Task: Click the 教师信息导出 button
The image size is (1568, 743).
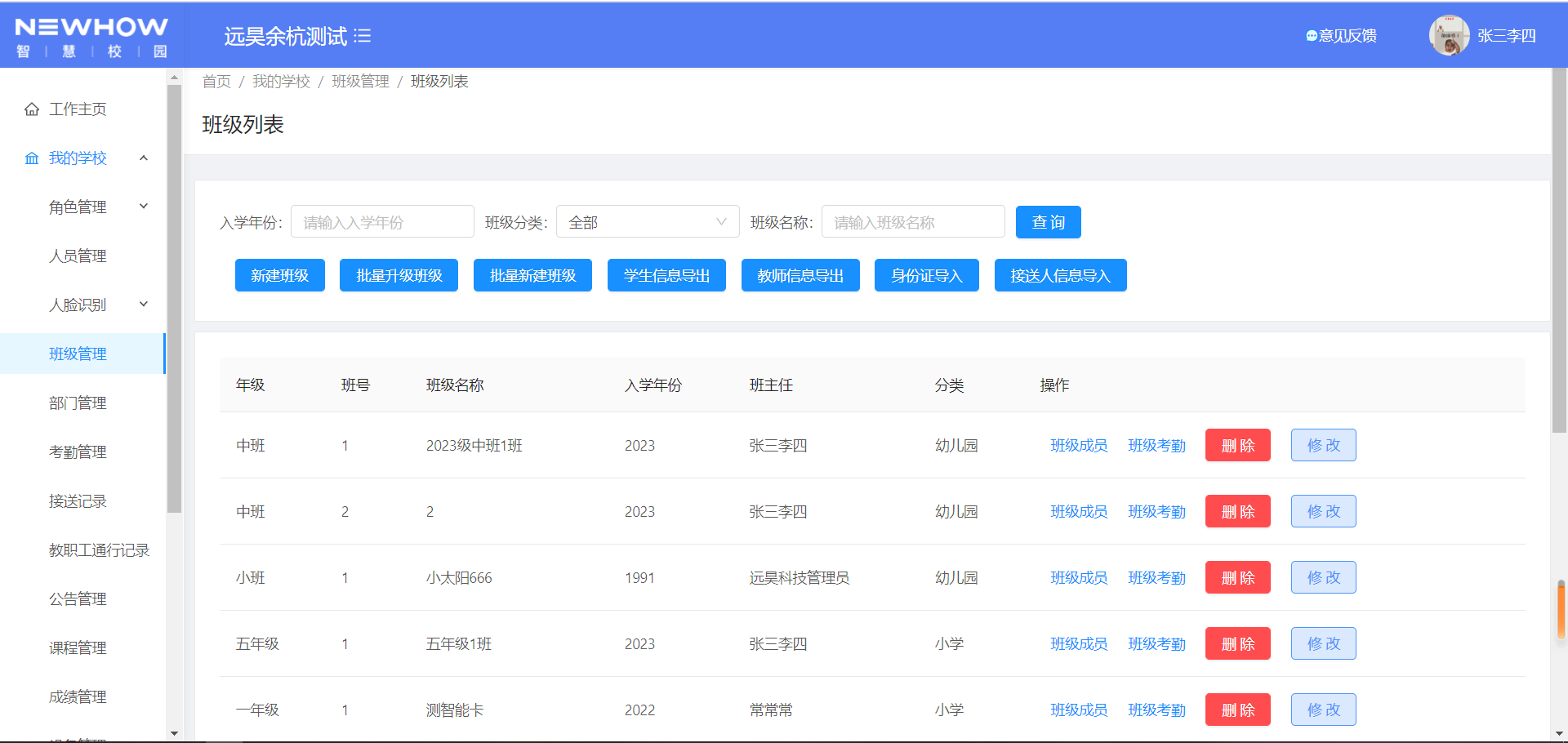Action: [x=800, y=275]
